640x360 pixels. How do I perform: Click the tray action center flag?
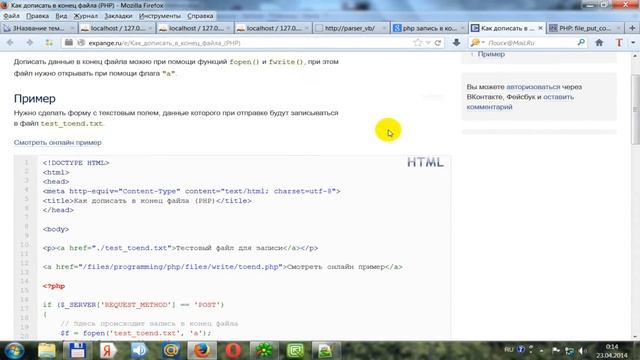556,350
